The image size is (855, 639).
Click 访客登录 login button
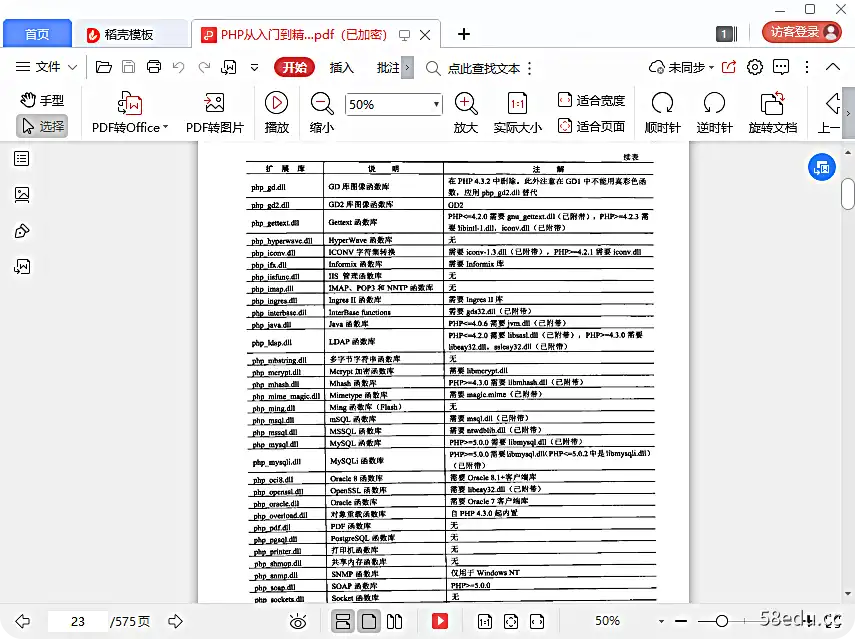[x=802, y=32]
